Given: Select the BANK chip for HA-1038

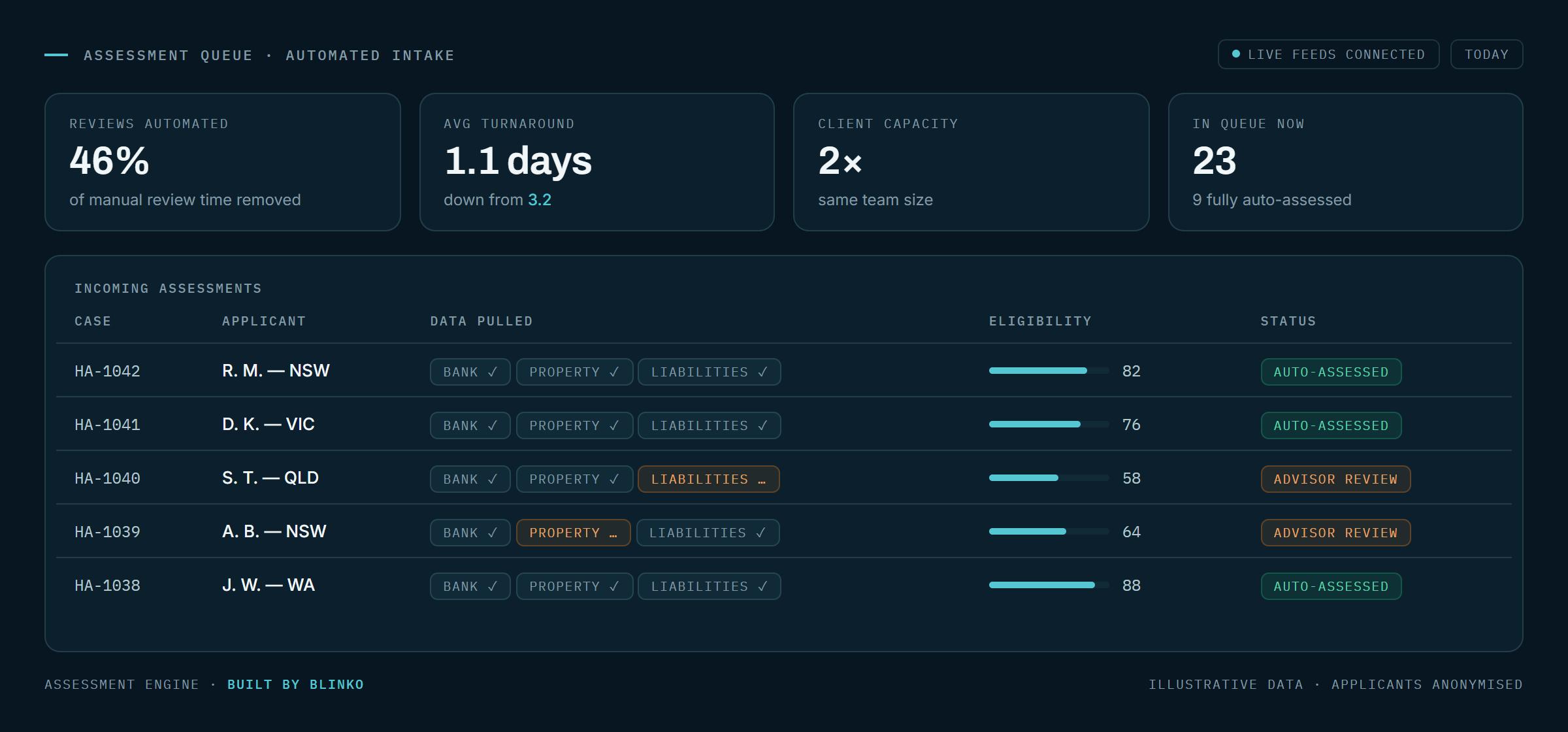Looking at the screenshot, I should coord(470,586).
